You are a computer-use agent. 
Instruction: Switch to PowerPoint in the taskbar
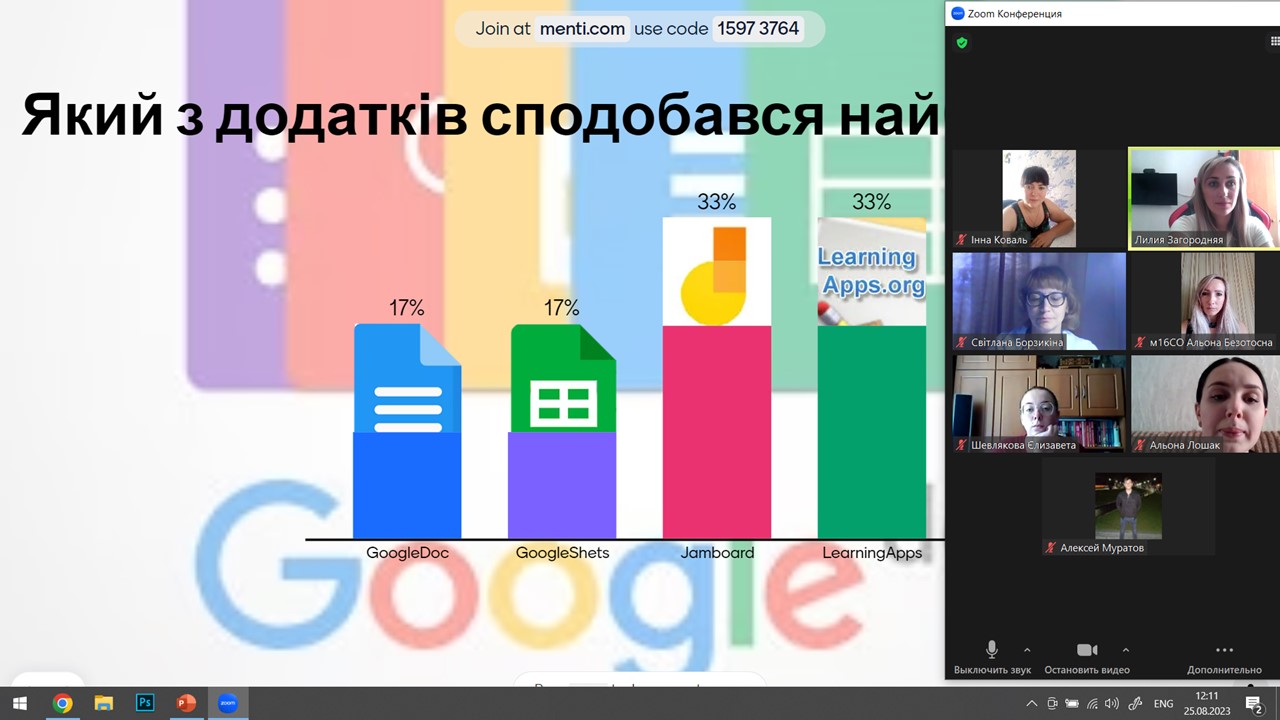pyautogui.click(x=186, y=703)
